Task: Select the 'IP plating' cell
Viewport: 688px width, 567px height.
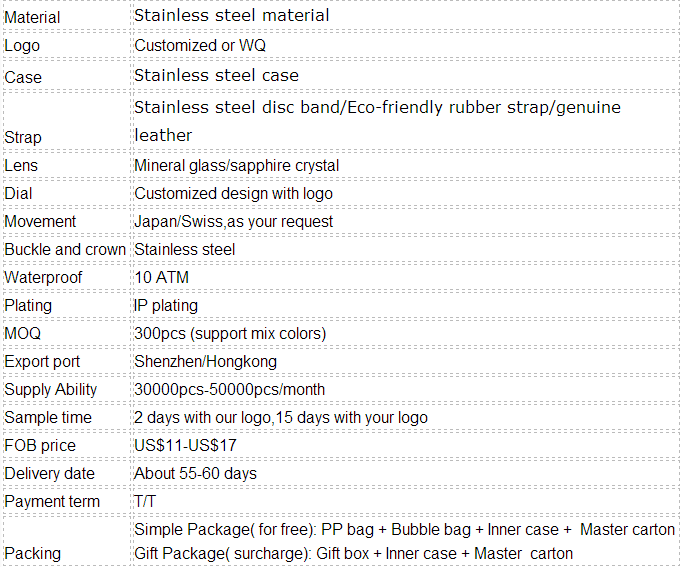Action: click(166, 305)
